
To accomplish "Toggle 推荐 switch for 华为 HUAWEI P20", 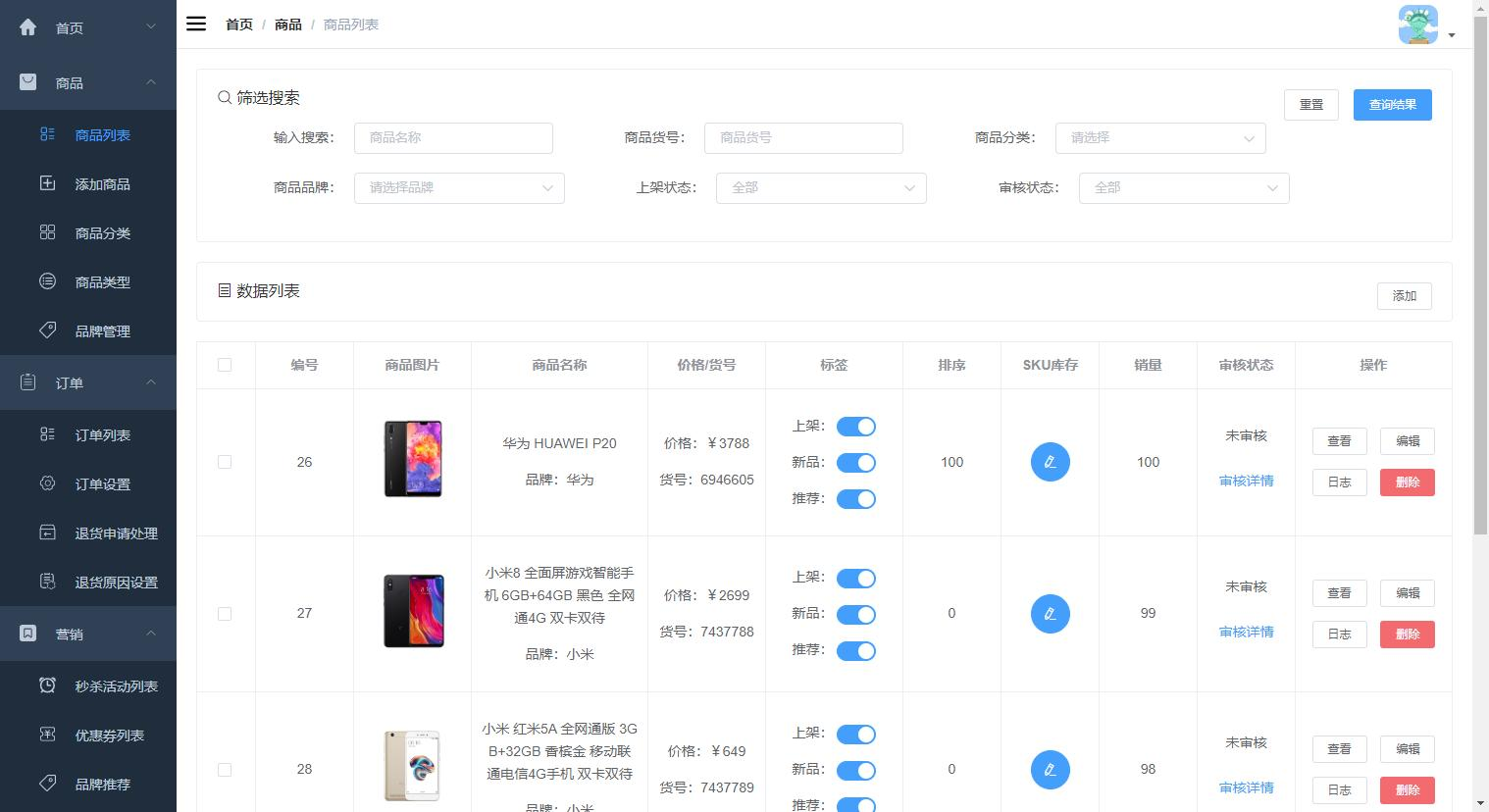I will 855,499.
